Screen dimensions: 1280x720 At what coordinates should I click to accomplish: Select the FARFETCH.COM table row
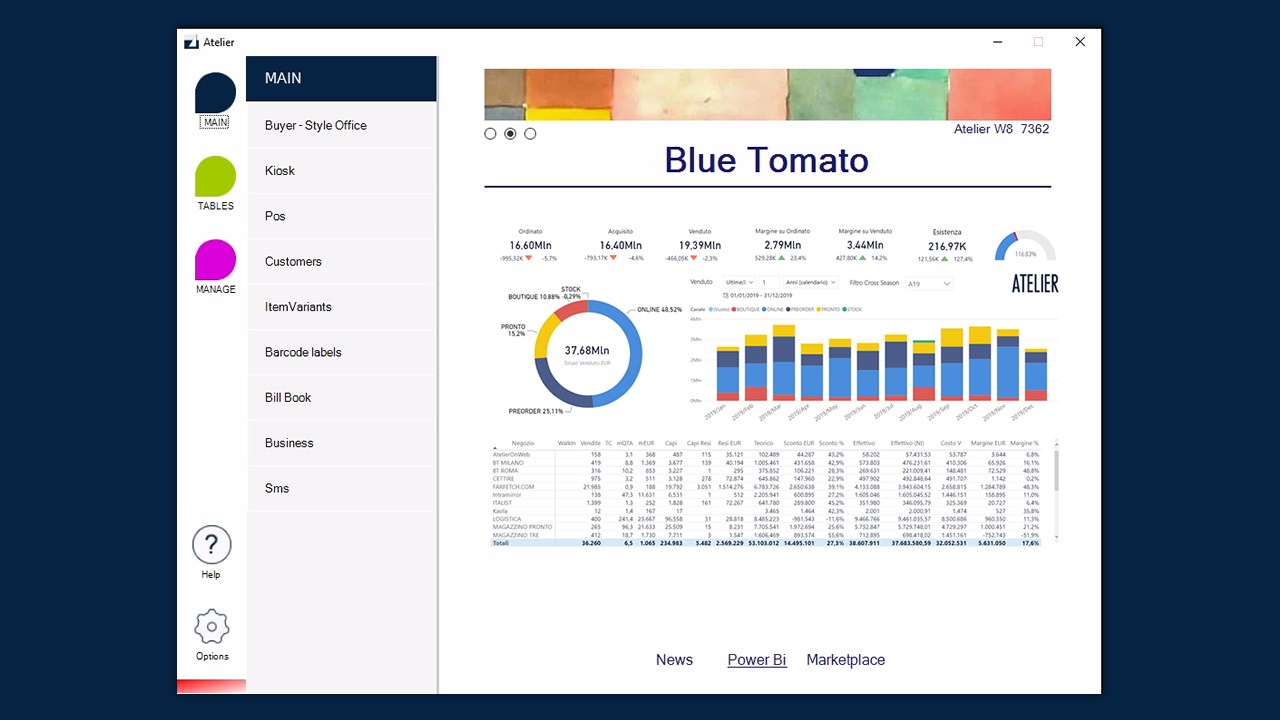click(x=766, y=487)
